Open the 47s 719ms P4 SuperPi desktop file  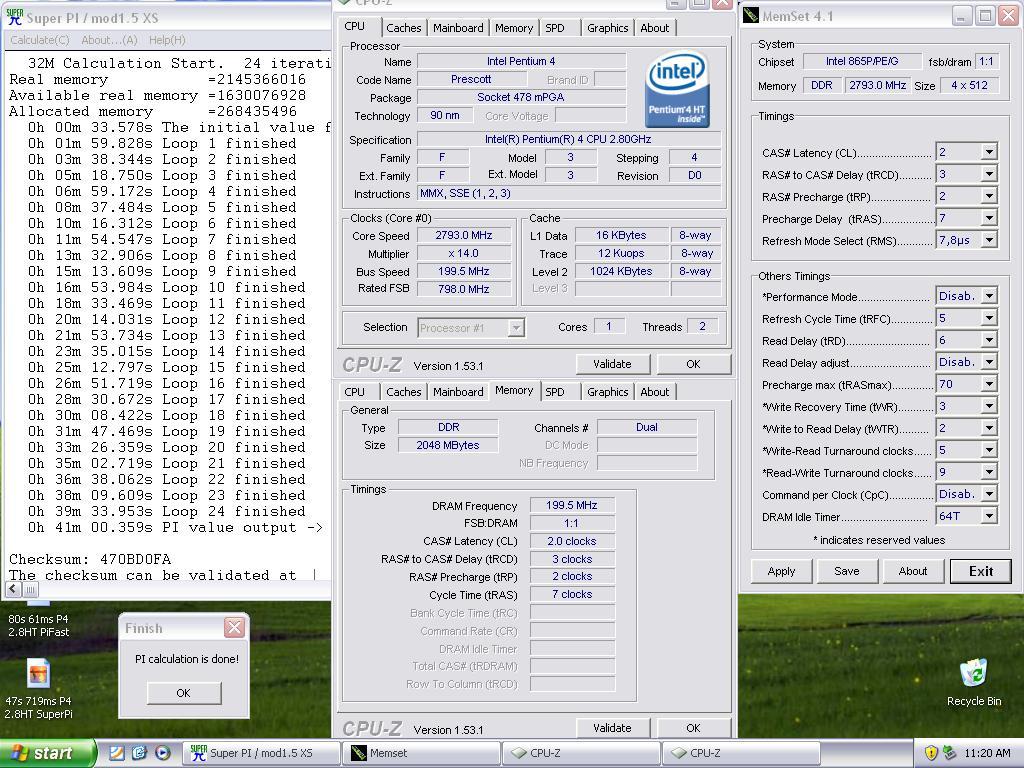tap(38, 688)
